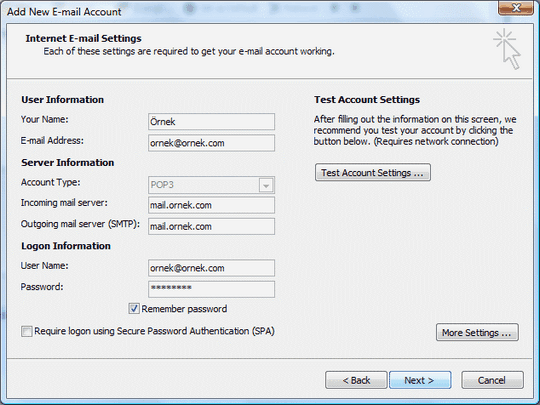Click the Remember password label text
The width and height of the screenshot is (540, 405).
[x=184, y=309]
